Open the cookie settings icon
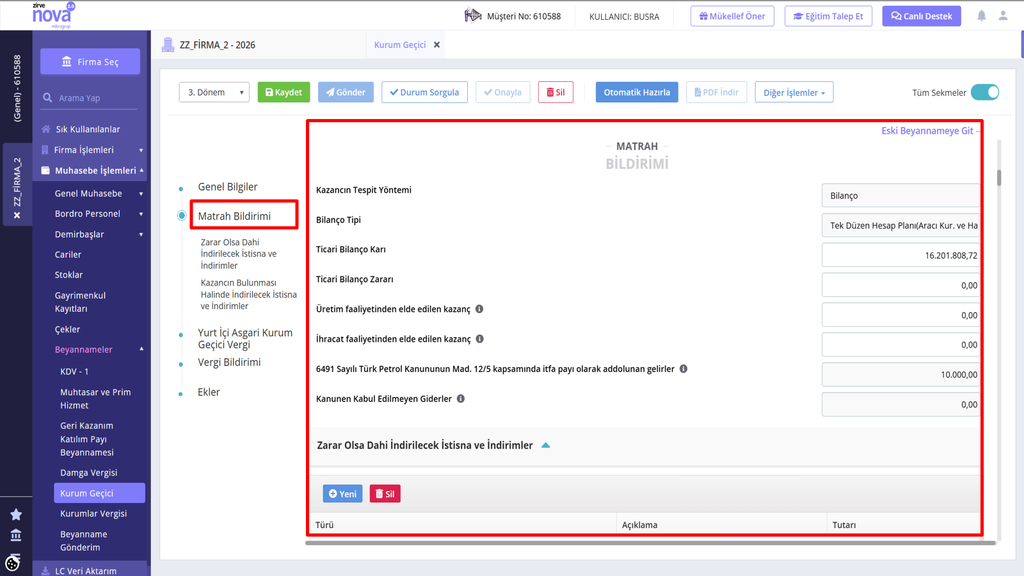The height and width of the screenshot is (576, 1024). click(x=12, y=562)
